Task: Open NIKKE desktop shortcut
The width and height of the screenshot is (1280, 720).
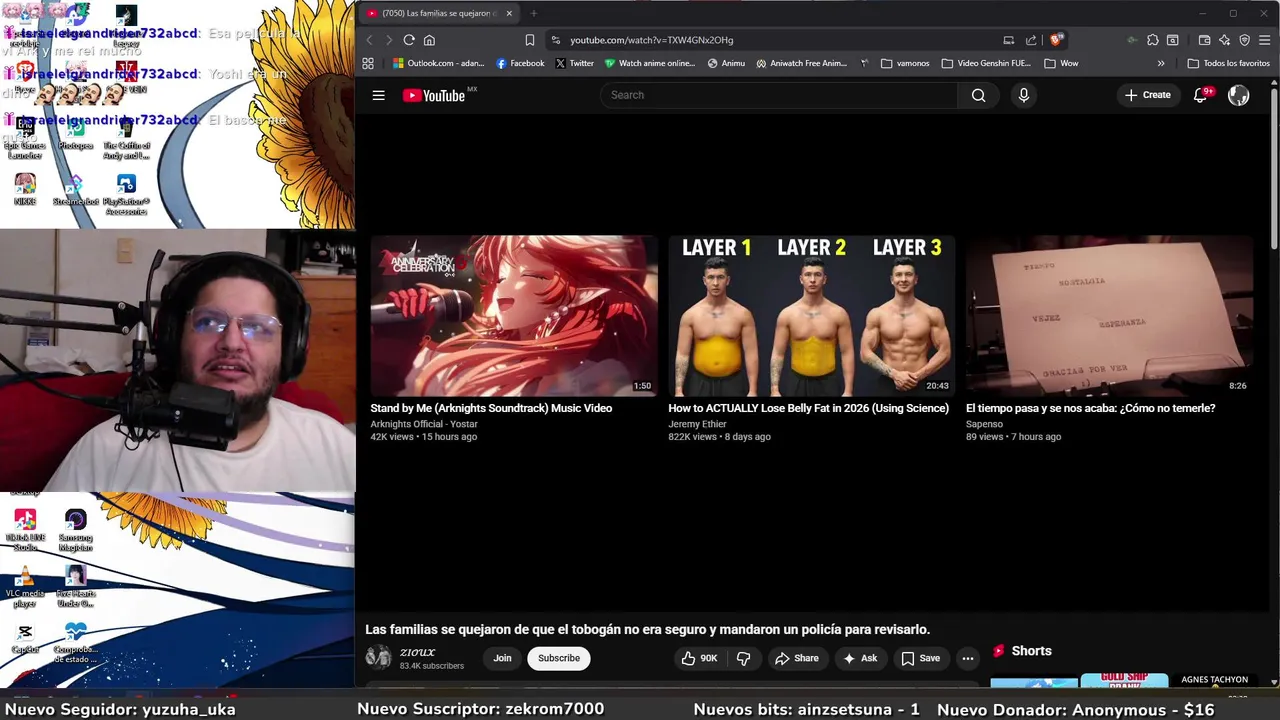Action: tap(25, 190)
